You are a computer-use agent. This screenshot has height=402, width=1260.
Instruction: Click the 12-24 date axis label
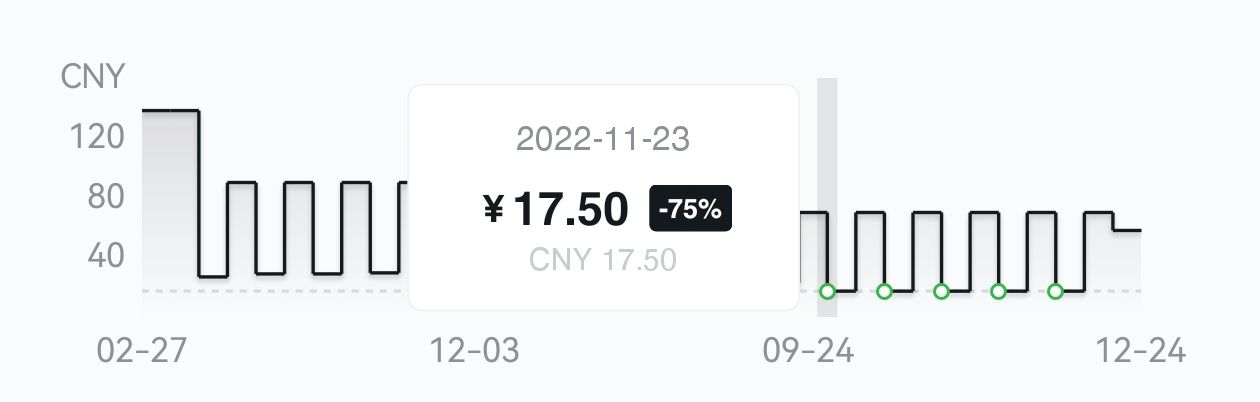click(1141, 351)
